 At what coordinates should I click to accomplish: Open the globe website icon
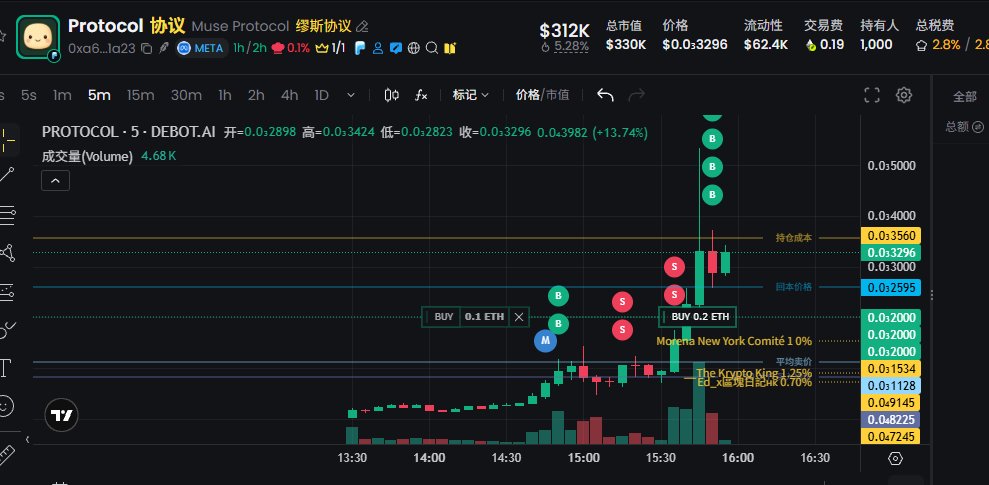click(414, 48)
